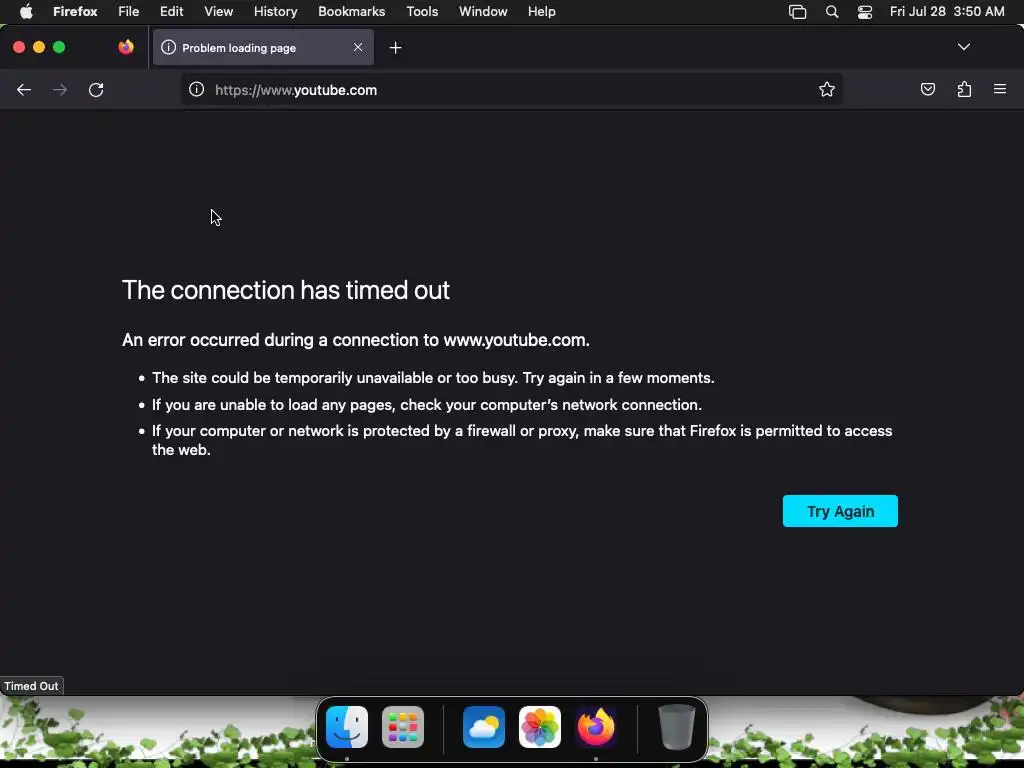The image size is (1024, 768).
Task: Click the Timed Out status label
Action: [31, 686]
